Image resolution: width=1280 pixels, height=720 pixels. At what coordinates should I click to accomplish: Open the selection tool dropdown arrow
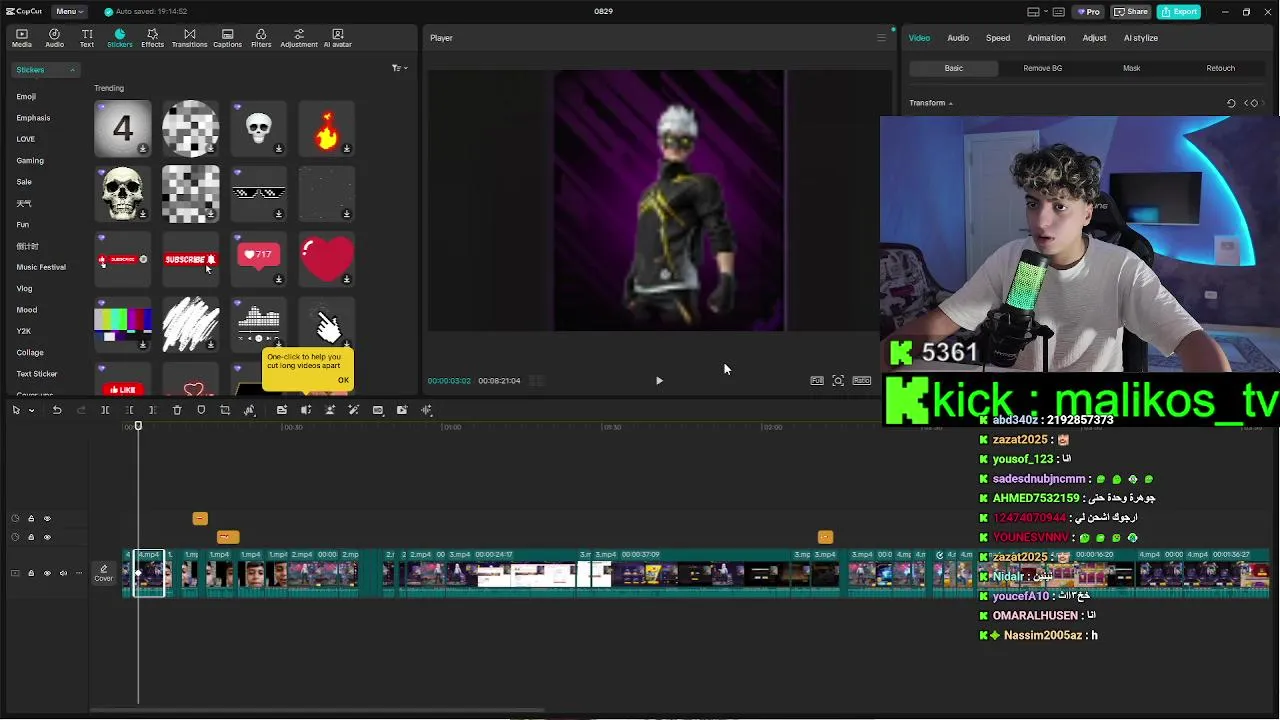point(32,410)
